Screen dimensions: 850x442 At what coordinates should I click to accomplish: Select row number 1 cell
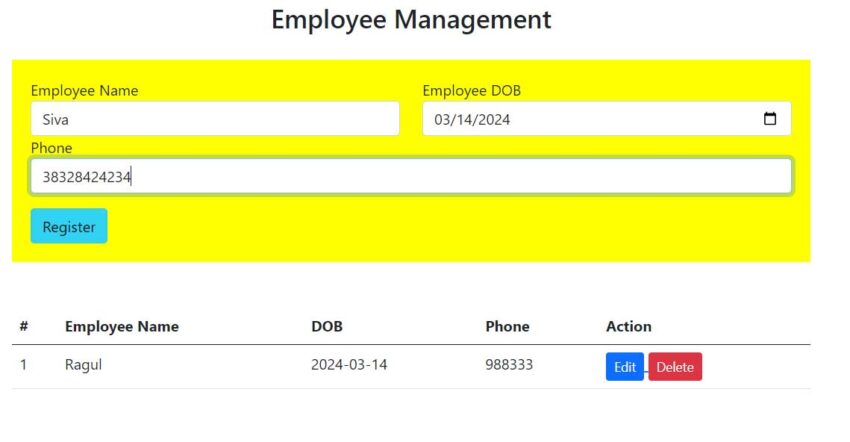(x=23, y=365)
